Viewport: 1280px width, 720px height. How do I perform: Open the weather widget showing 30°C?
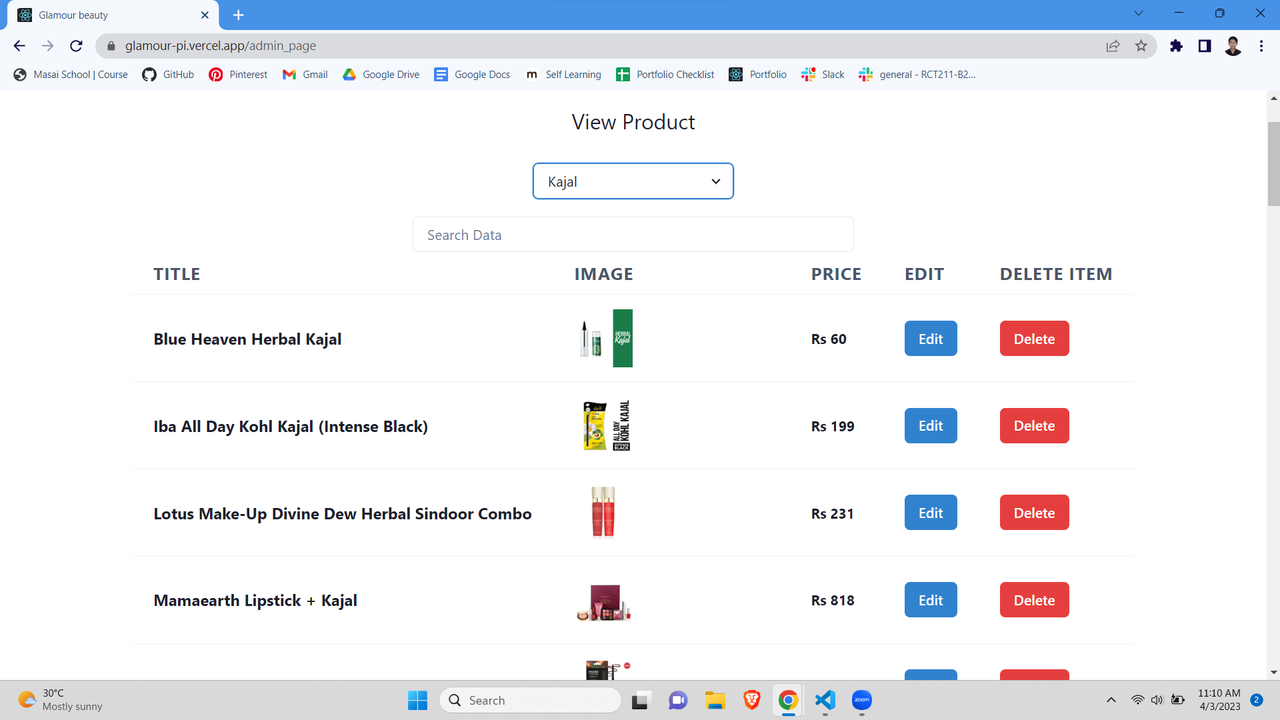coord(61,700)
